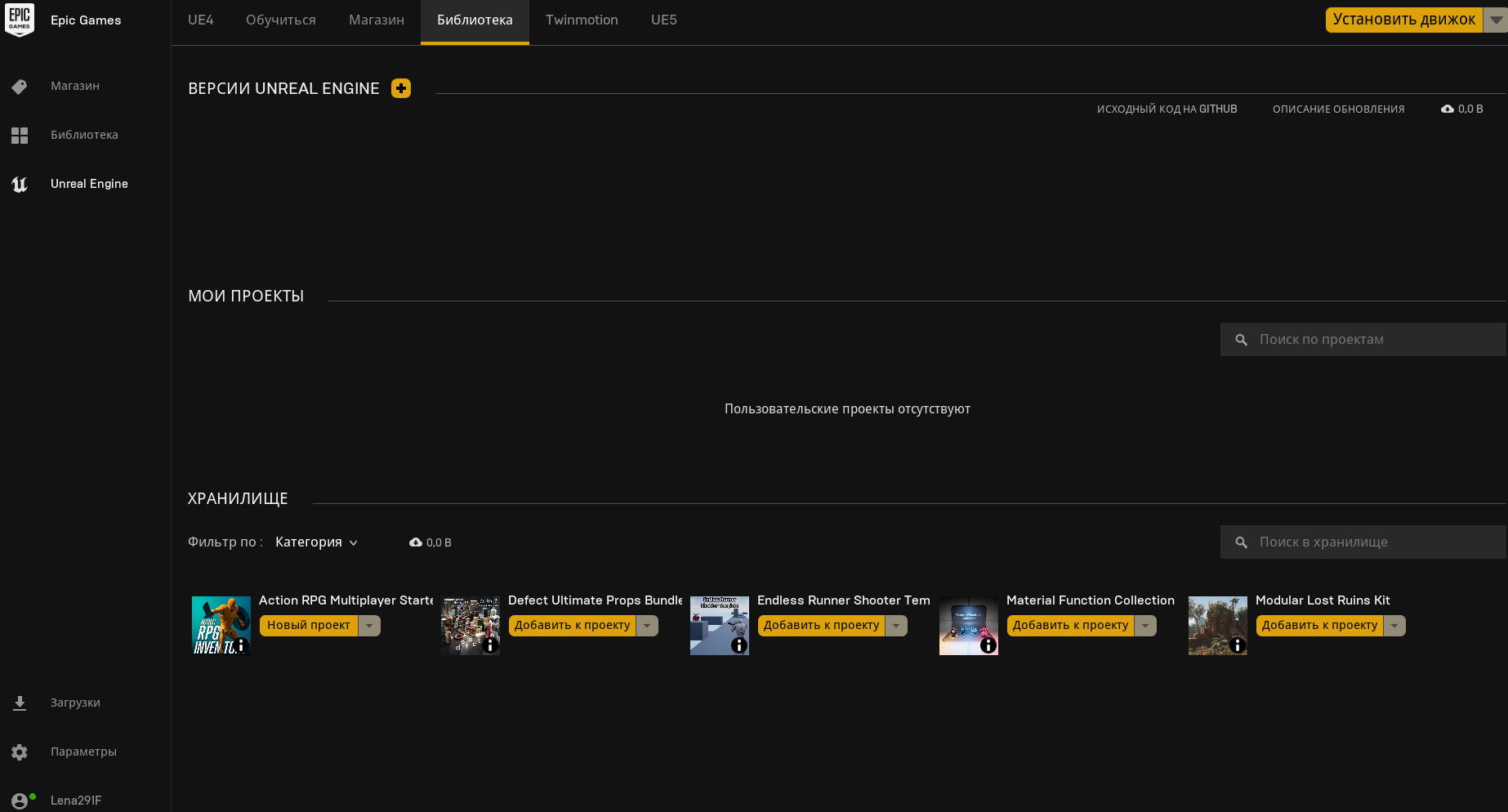The image size is (1508, 812).
Task: Open the Магазин tag icon in sidebar
Action: 20,87
